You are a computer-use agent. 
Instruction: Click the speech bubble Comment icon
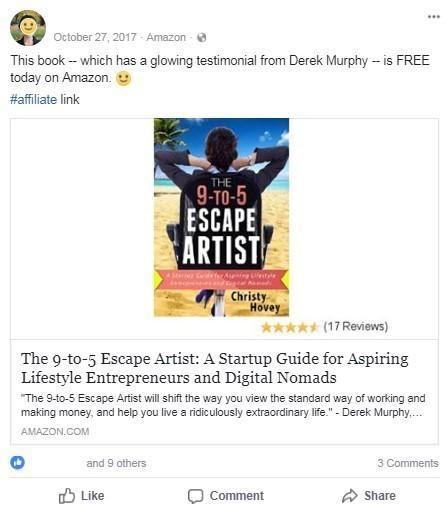(195, 496)
